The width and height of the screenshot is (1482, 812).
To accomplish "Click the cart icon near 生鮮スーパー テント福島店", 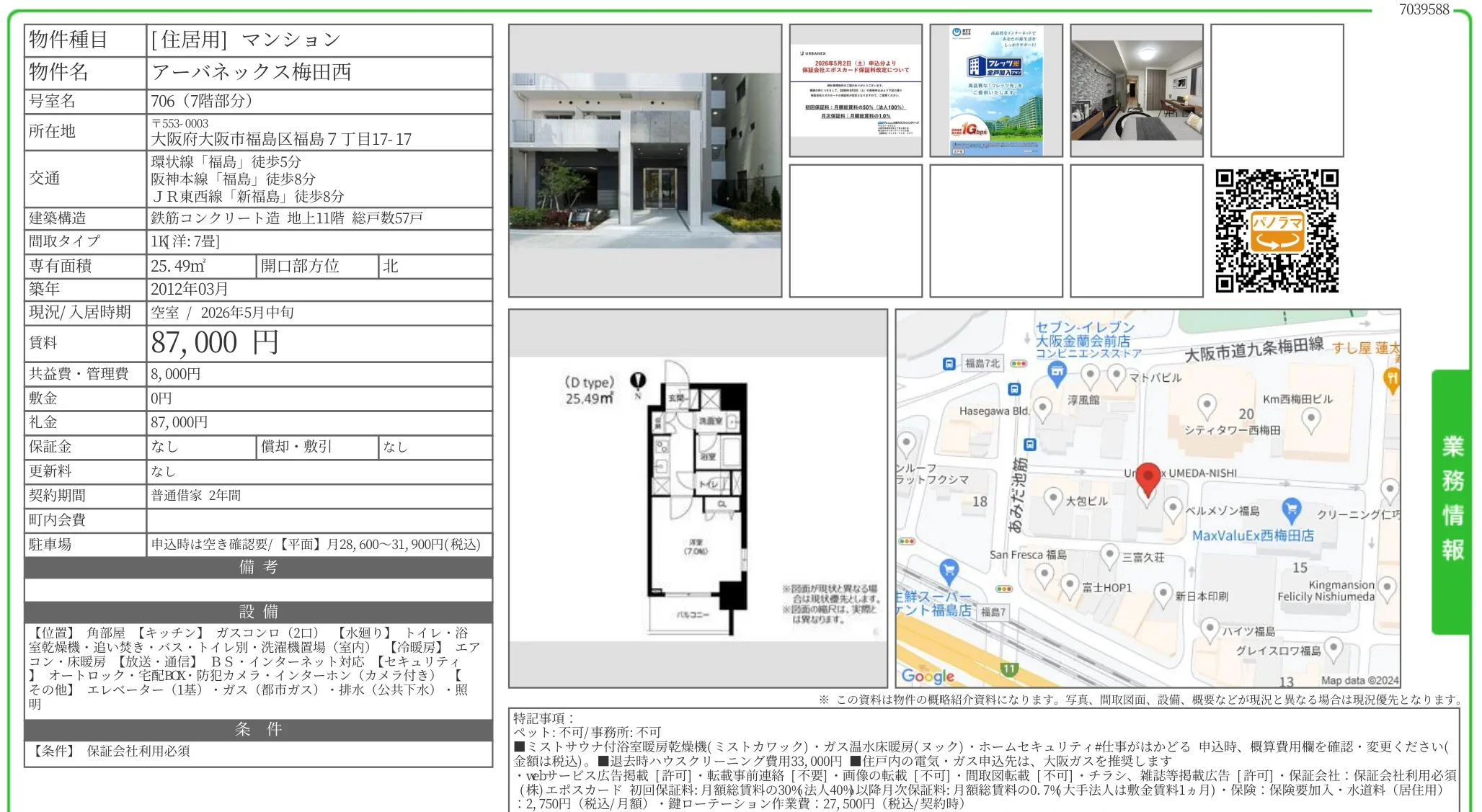I will click(x=948, y=569).
